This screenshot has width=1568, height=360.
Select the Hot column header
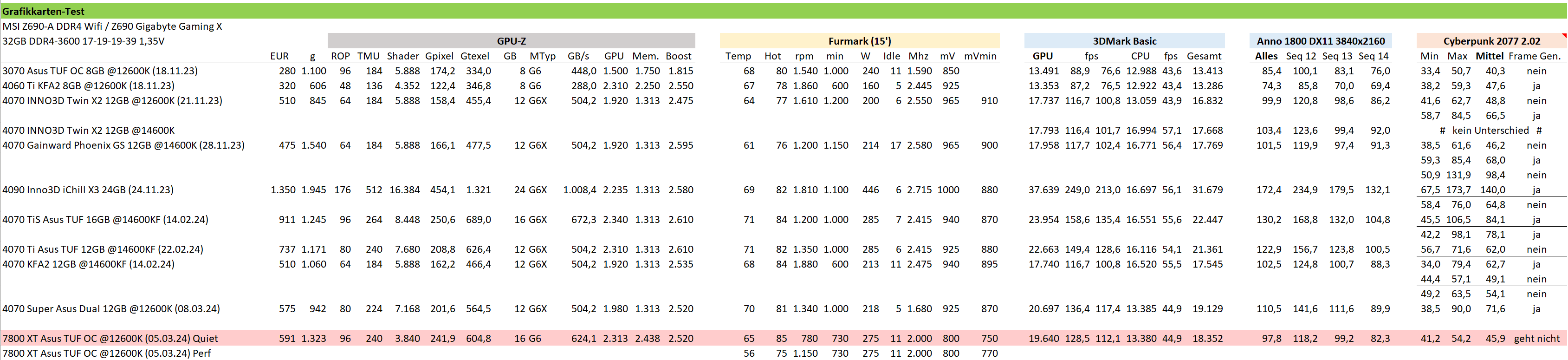tap(772, 56)
